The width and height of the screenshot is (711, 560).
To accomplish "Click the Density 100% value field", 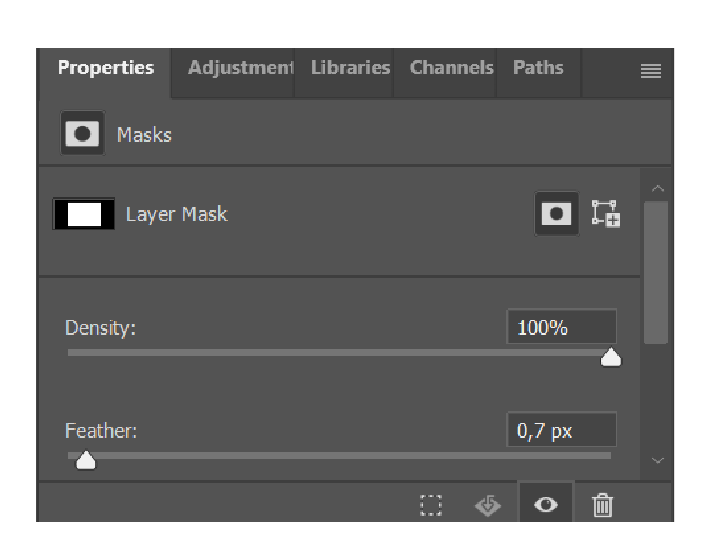I will pos(561,327).
